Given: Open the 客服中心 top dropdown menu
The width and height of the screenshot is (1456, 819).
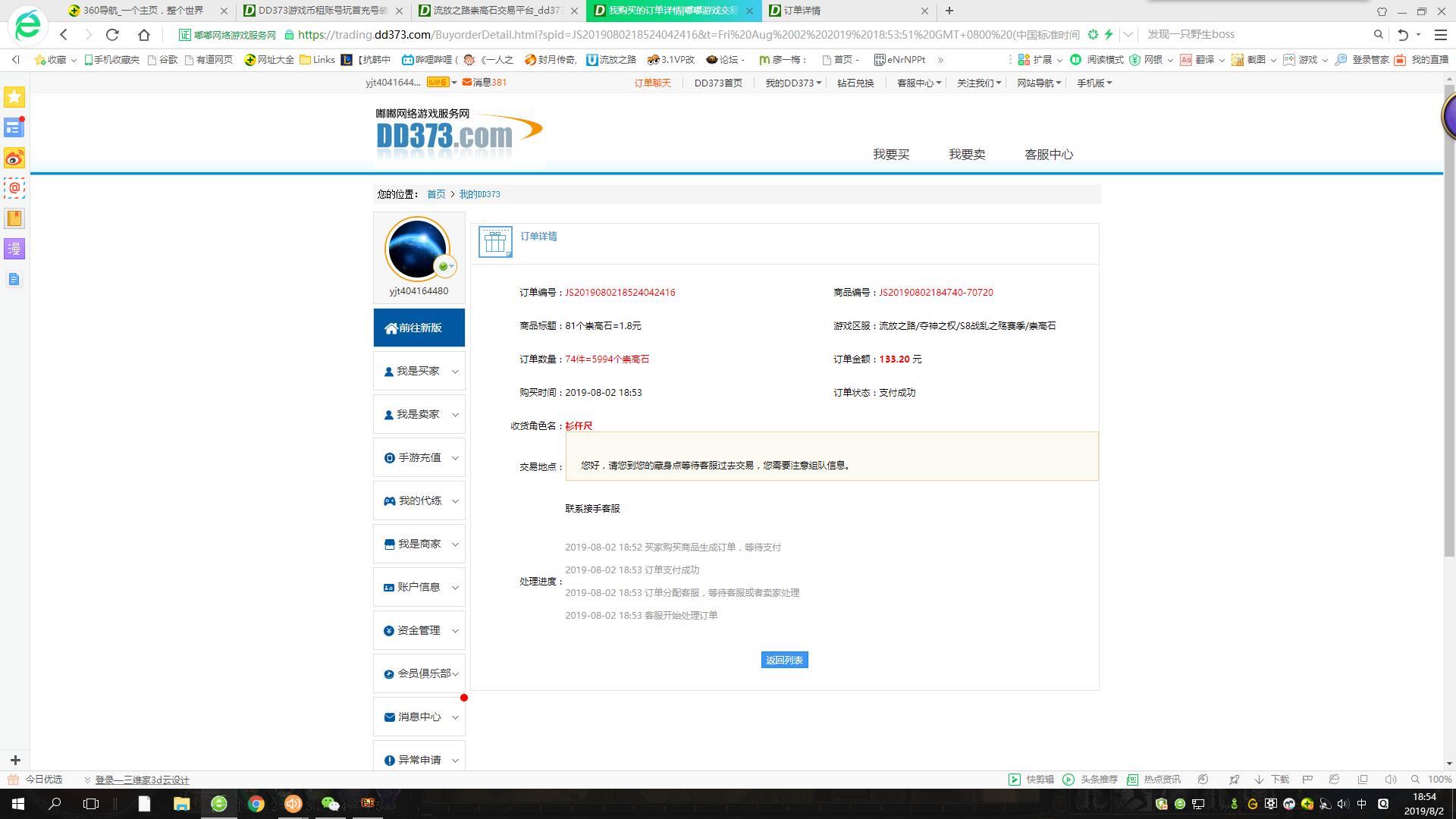Looking at the screenshot, I should 918,83.
